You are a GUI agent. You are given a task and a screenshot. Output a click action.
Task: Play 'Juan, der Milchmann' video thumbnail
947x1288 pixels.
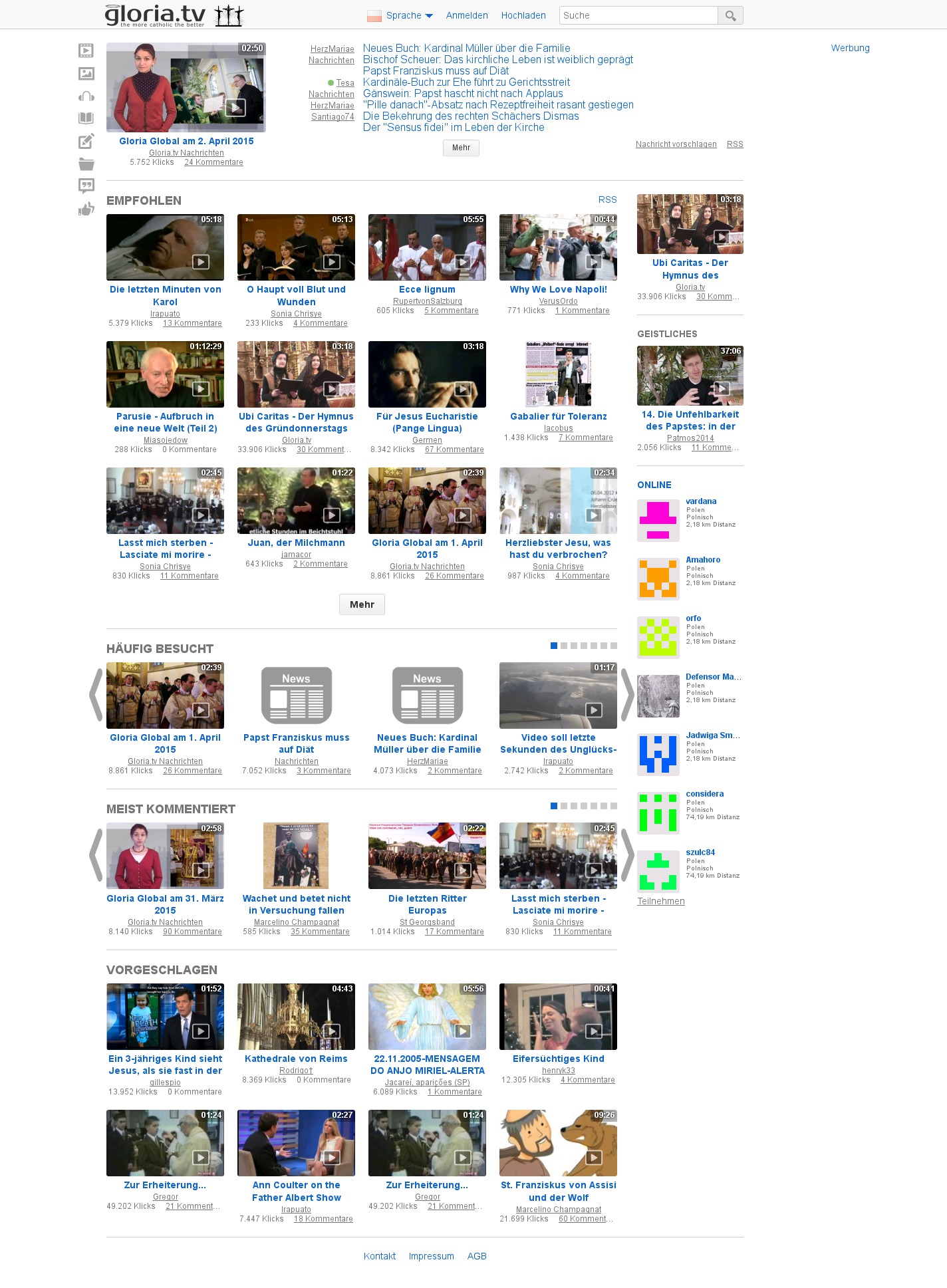pos(296,501)
